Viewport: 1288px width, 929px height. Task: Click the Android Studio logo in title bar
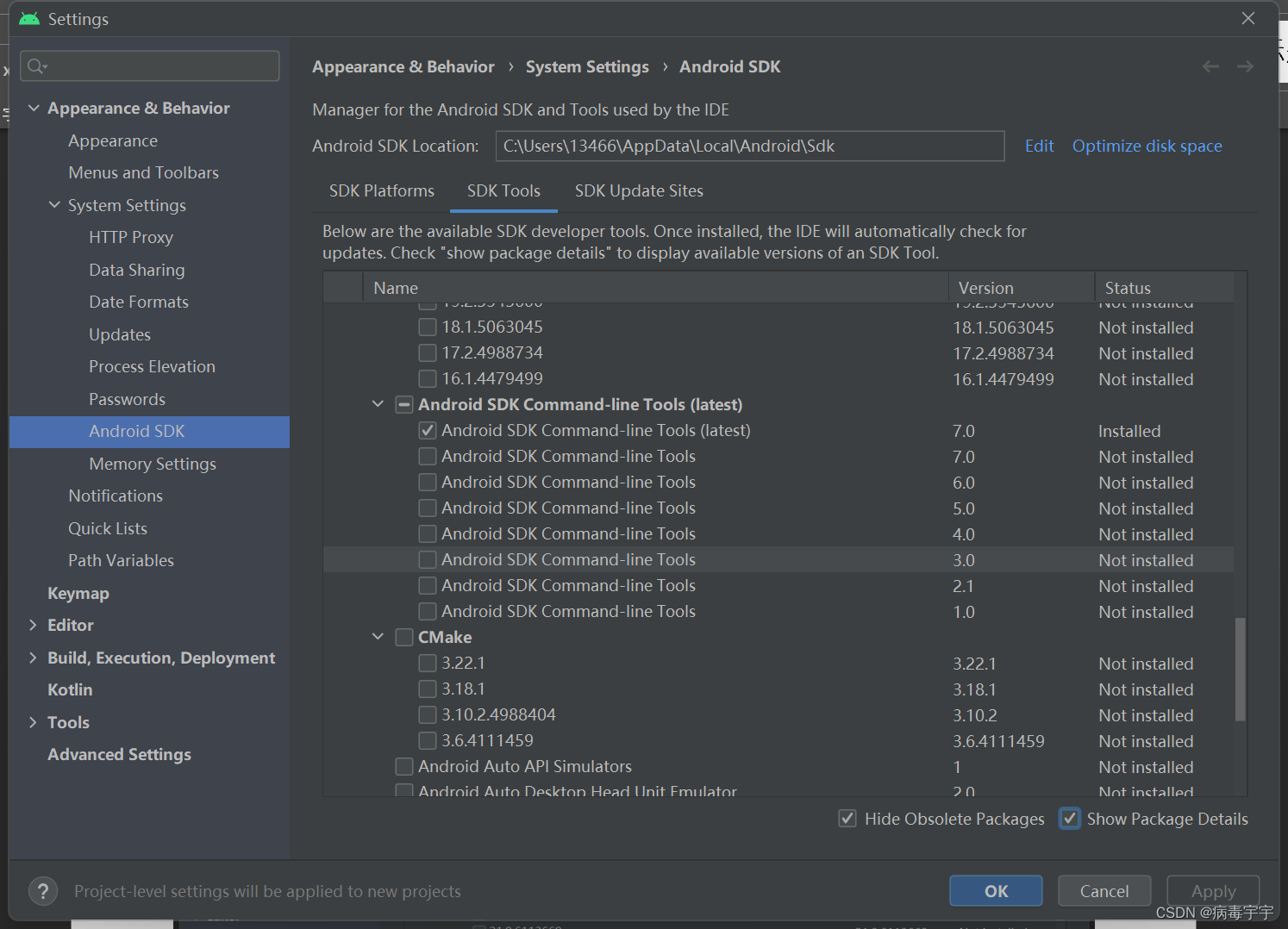coord(29,18)
